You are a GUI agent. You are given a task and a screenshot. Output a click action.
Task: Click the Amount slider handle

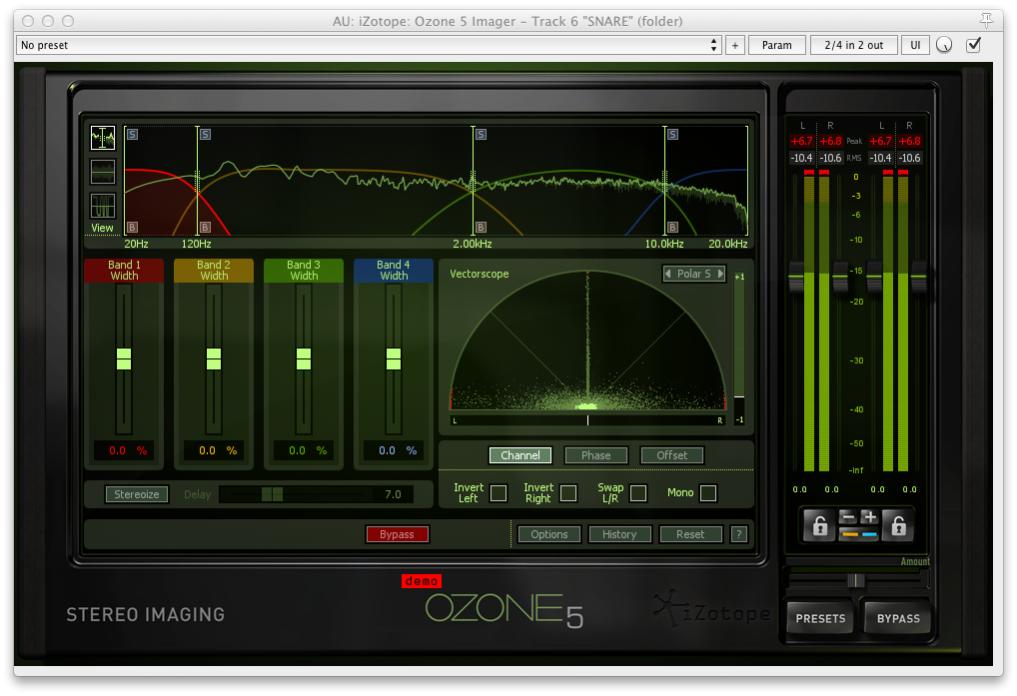(856, 580)
